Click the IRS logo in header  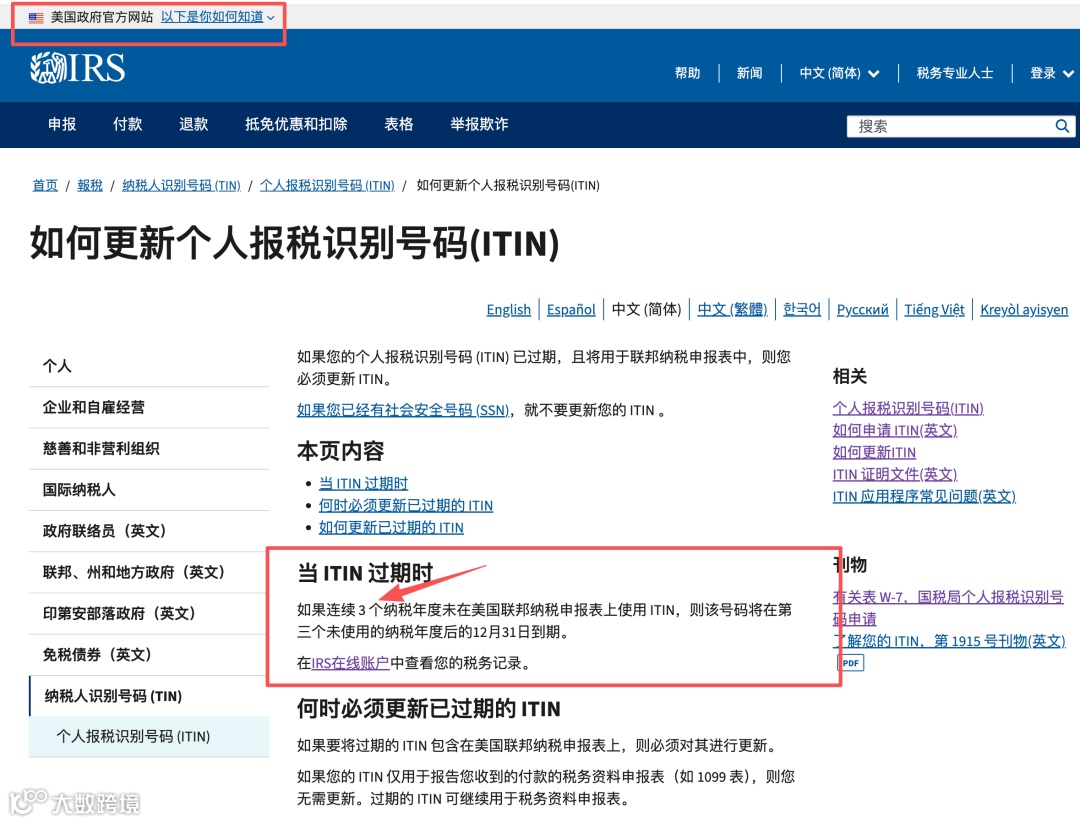tap(77, 68)
